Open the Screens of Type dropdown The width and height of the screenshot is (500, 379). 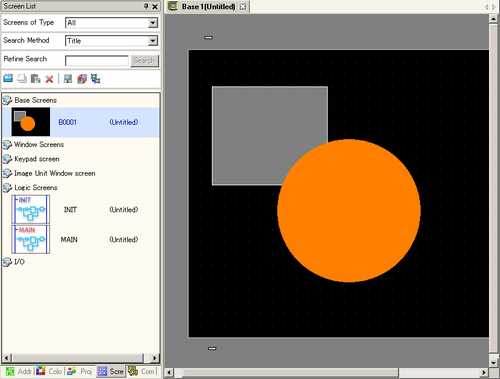(x=153, y=23)
